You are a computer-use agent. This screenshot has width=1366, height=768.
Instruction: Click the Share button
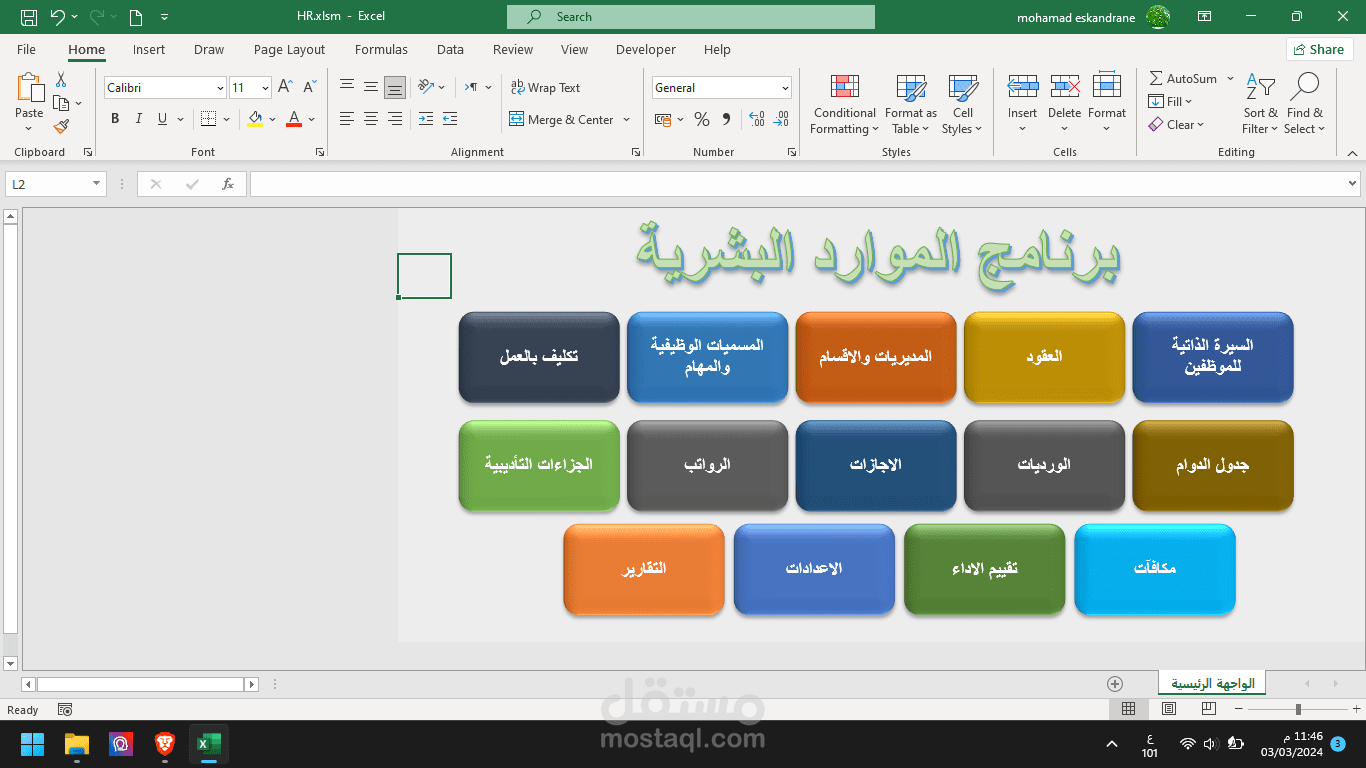point(1319,48)
